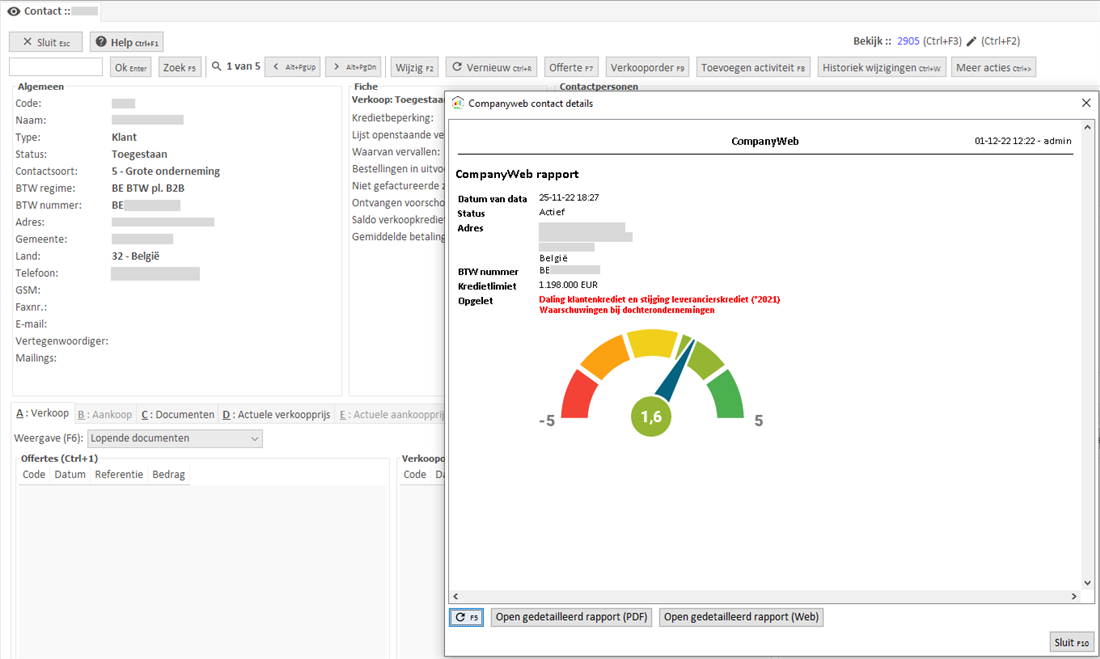Close the Companyweb contact details dialog
Image resolution: width=1100 pixels, height=659 pixels.
tap(1086, 103)
